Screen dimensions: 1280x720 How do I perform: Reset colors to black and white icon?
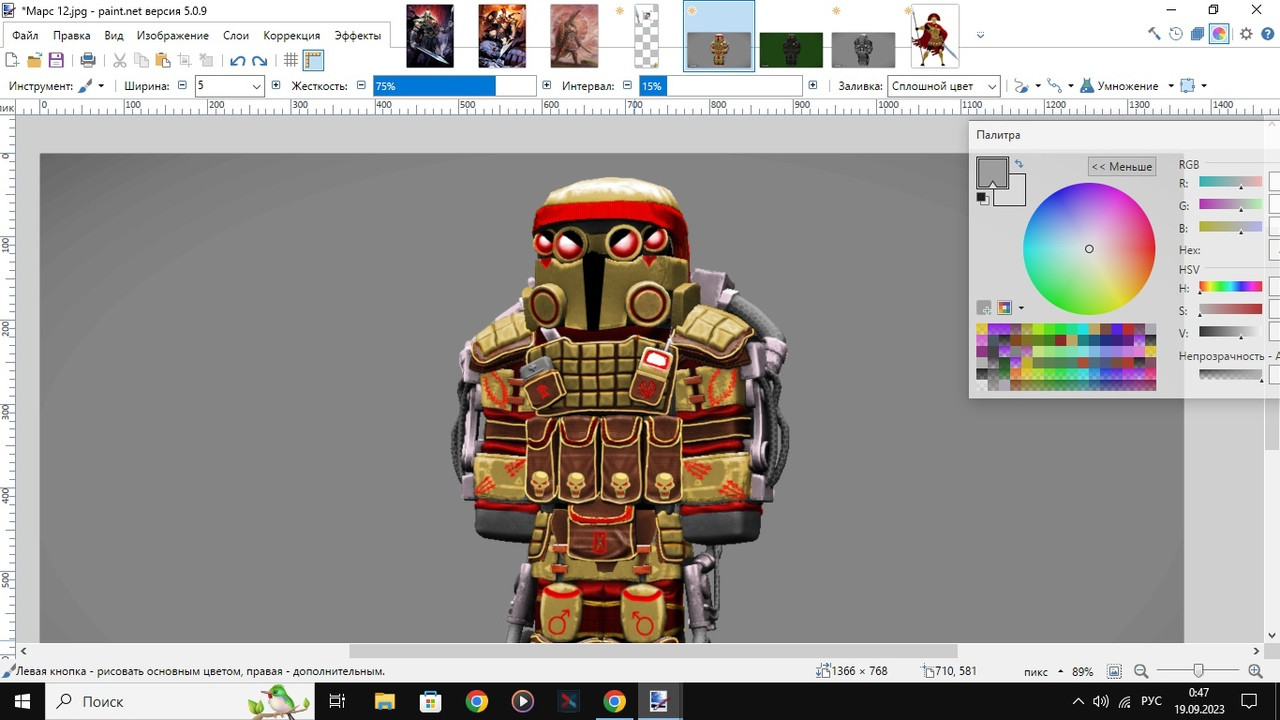click(983, 199)
